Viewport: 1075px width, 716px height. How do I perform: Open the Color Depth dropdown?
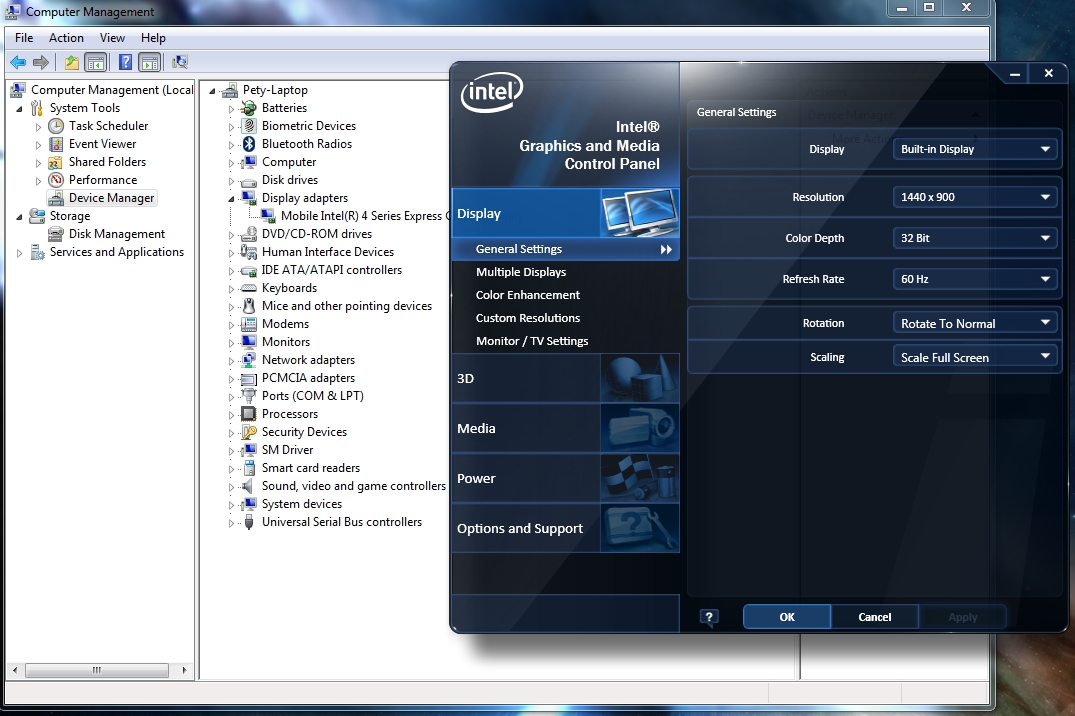click(974, 238)
